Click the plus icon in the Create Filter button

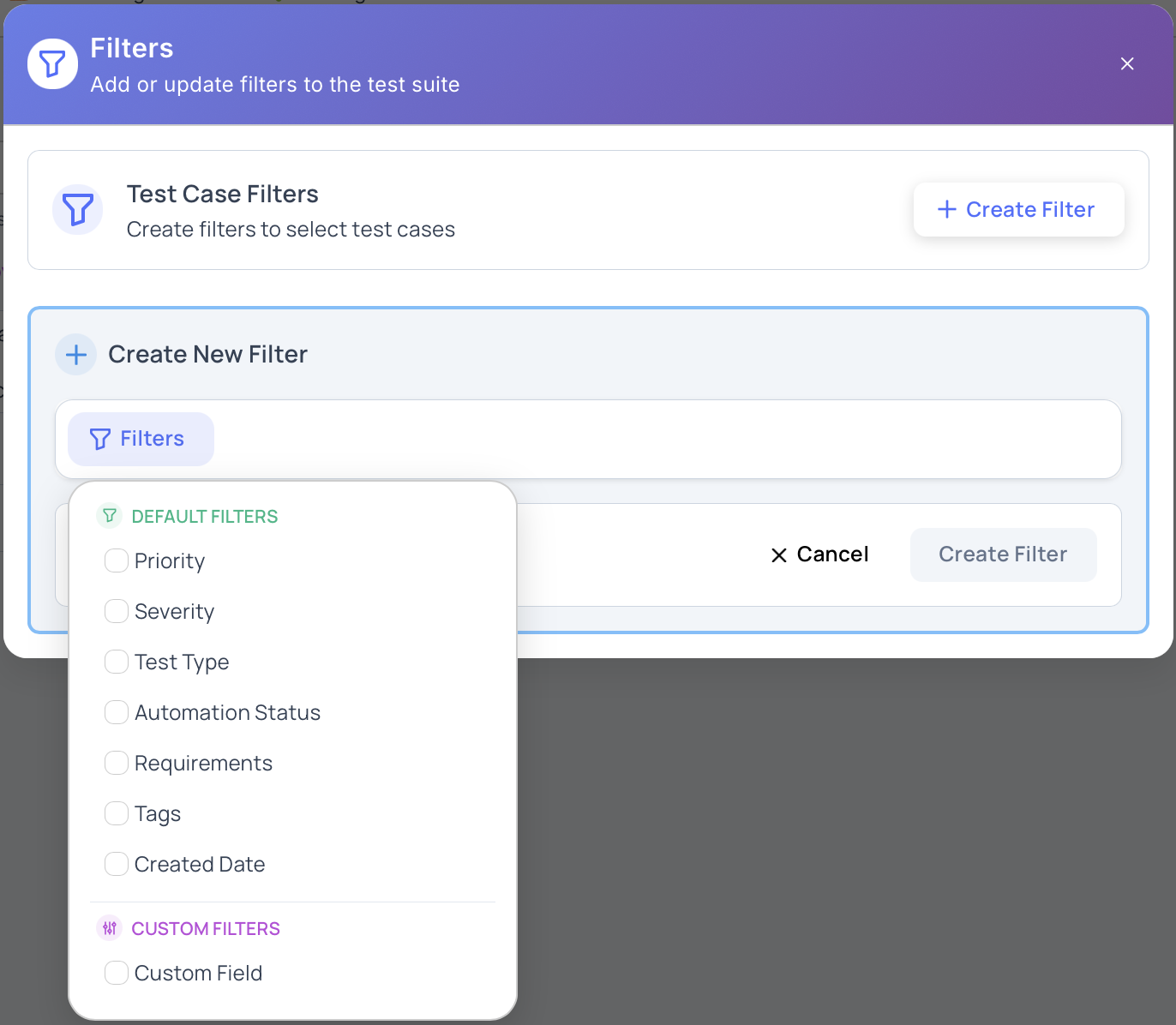point(946,209)
